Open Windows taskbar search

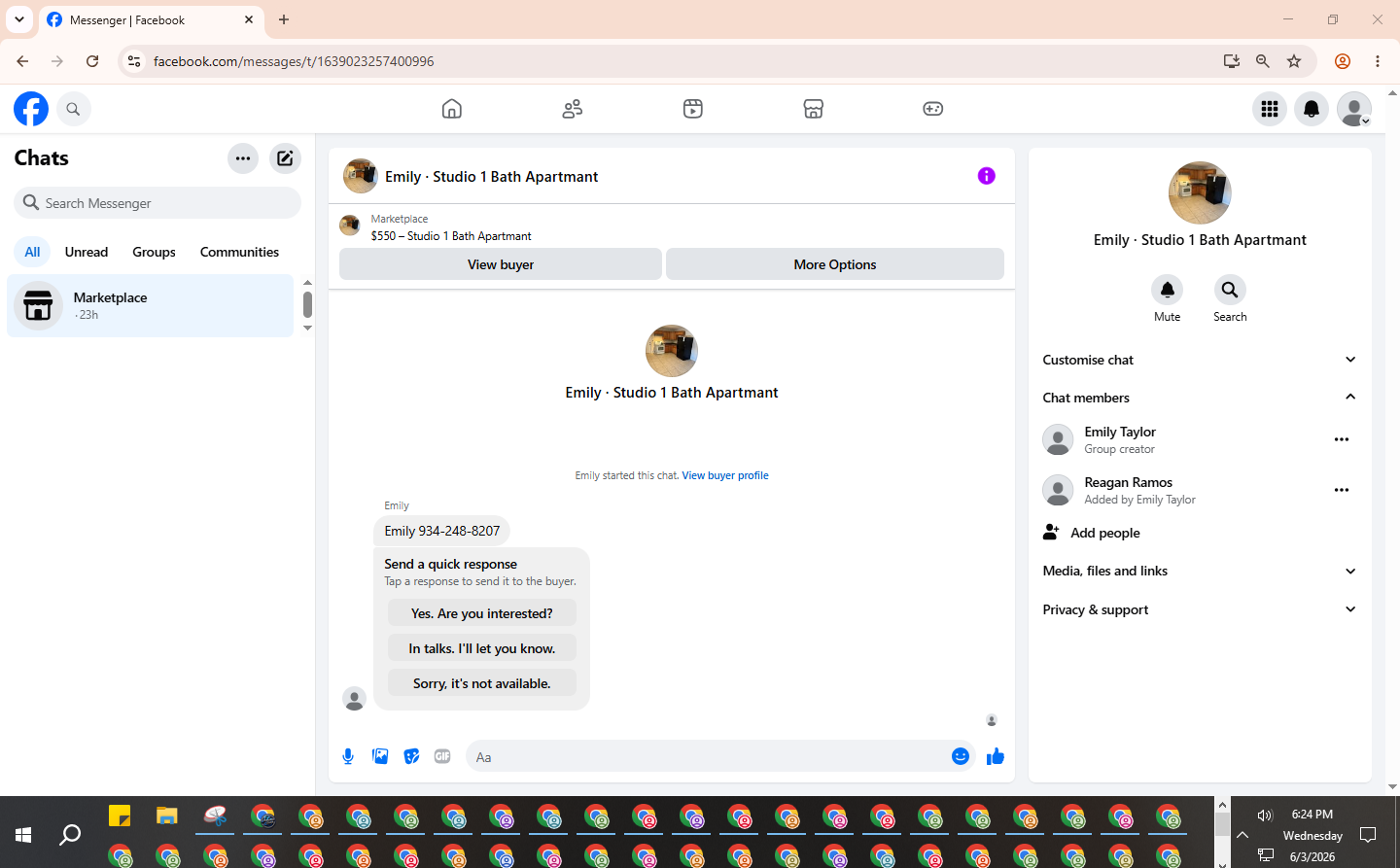[70, 834]
